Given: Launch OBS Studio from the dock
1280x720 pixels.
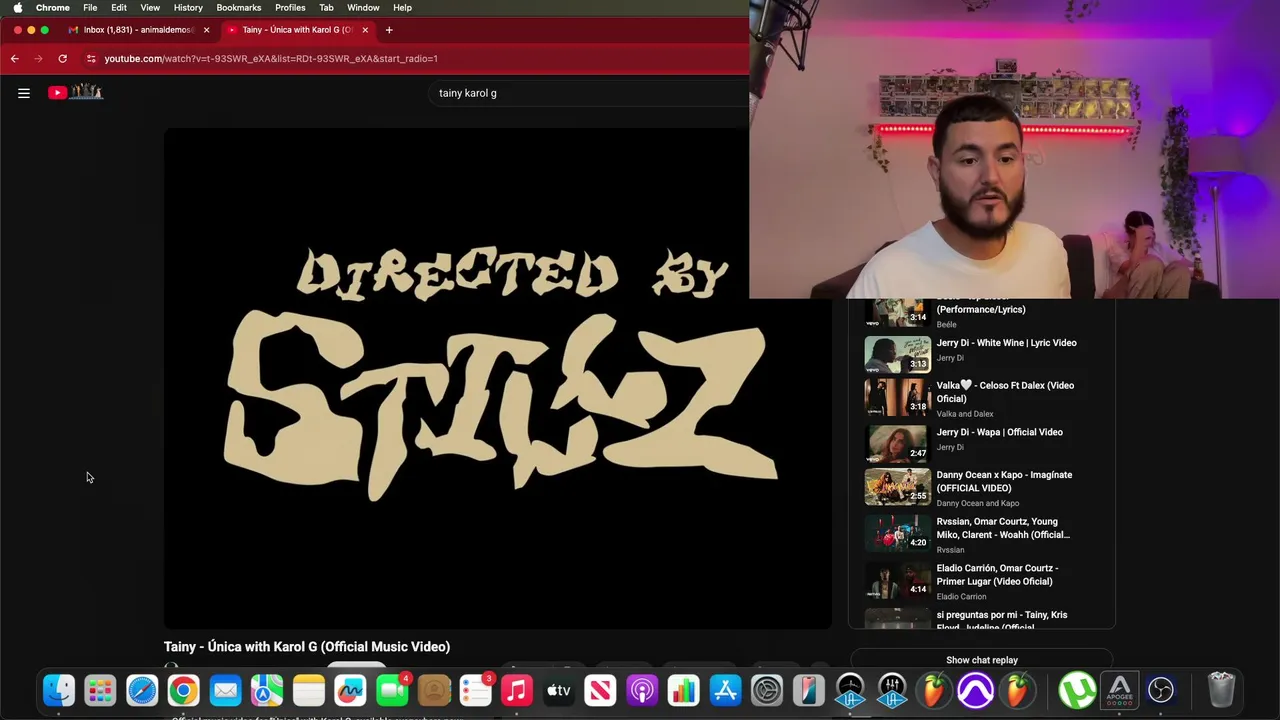Looking at the screenshot, I should tap(1161, 690).
